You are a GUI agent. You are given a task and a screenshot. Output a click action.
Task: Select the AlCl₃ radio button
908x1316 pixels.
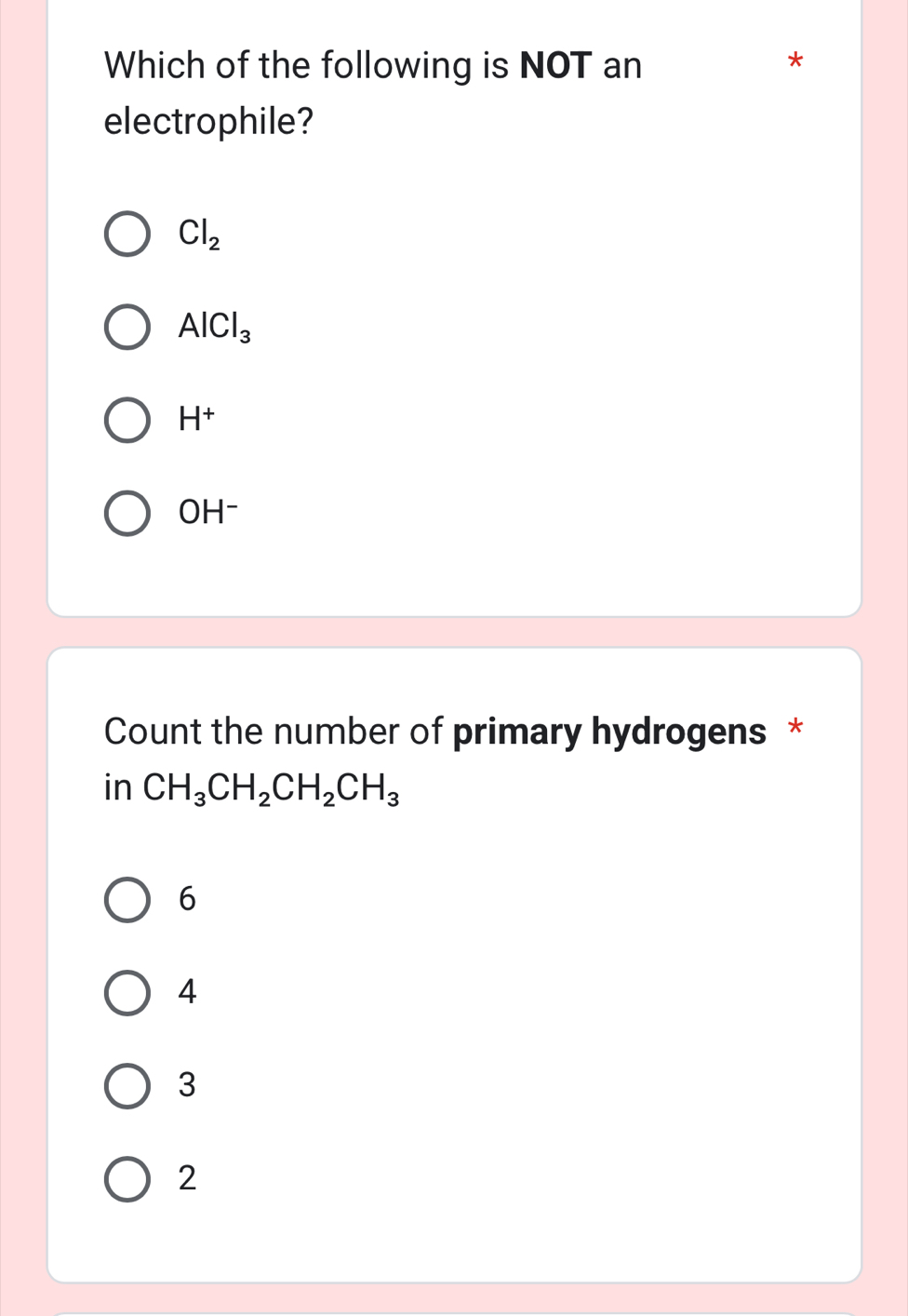click(127, 327)
